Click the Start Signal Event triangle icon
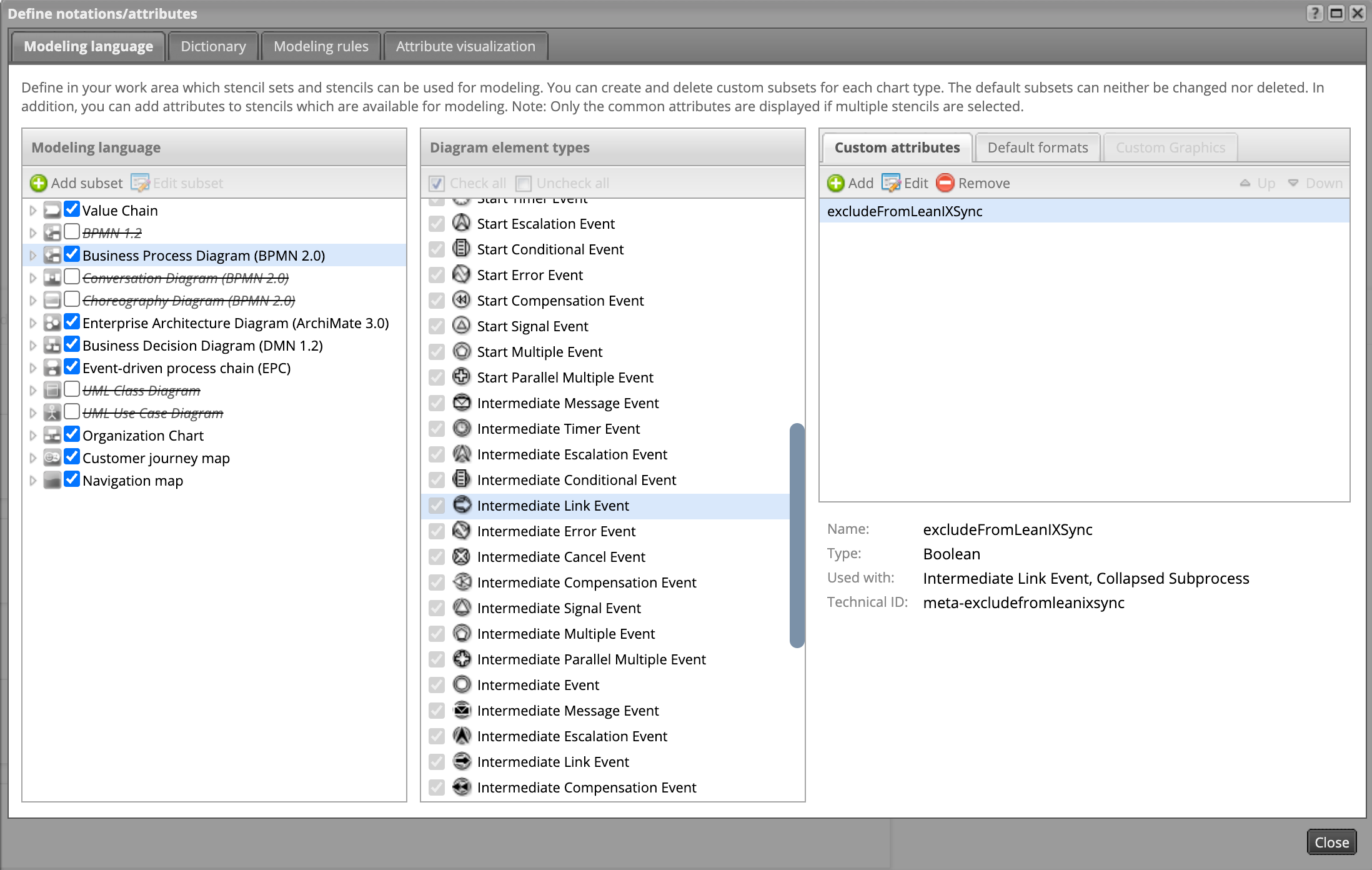The image size is (1372, 870). [x=461, y=326]
